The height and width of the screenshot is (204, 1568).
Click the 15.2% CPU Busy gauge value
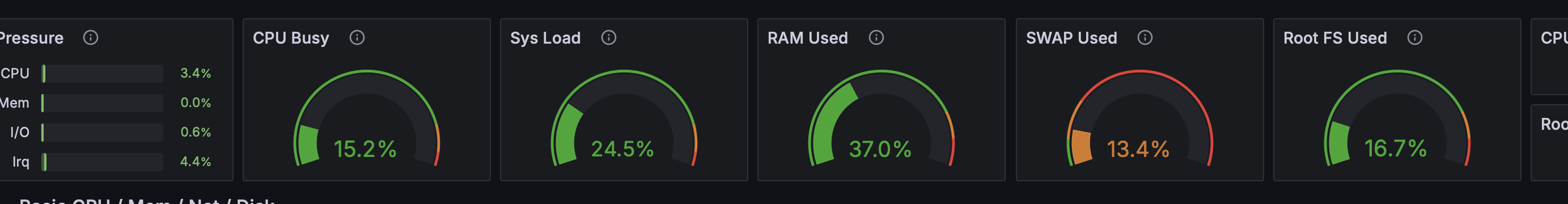[365, 148]
